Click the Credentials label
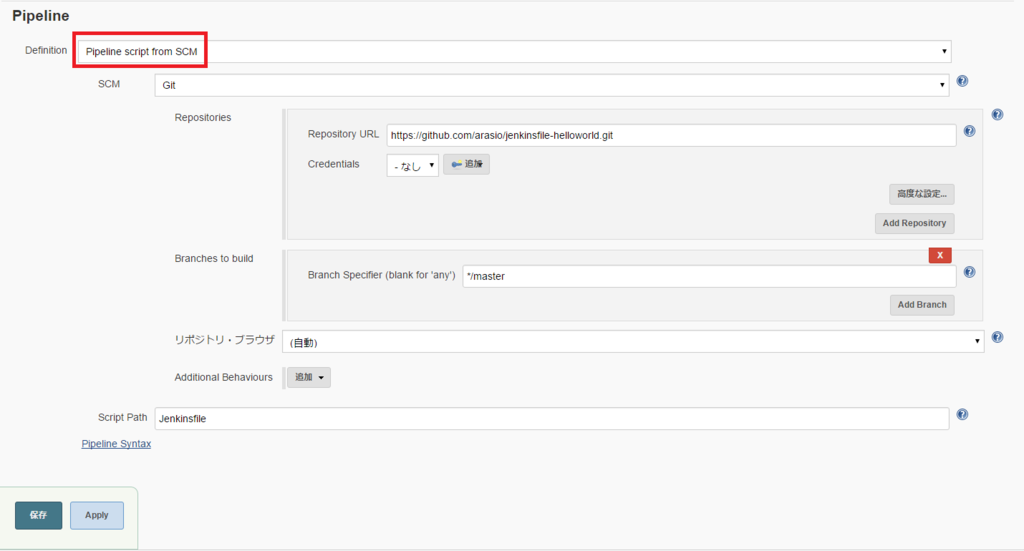This screenshot has width=1024, height=551. tap(333, 164)
